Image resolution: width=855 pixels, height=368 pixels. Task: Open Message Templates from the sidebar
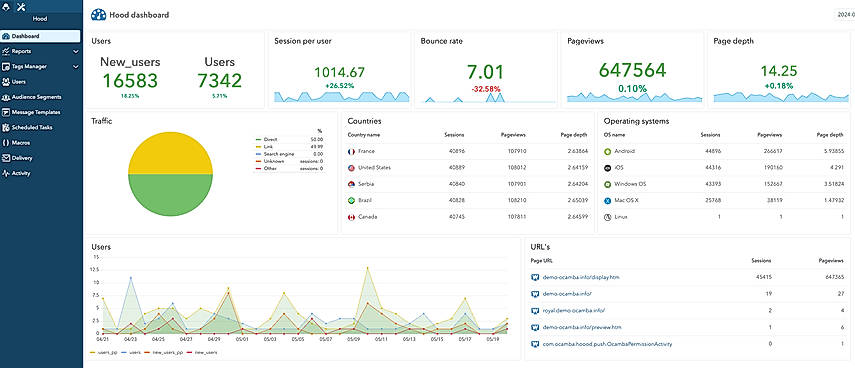coord(36,112)
